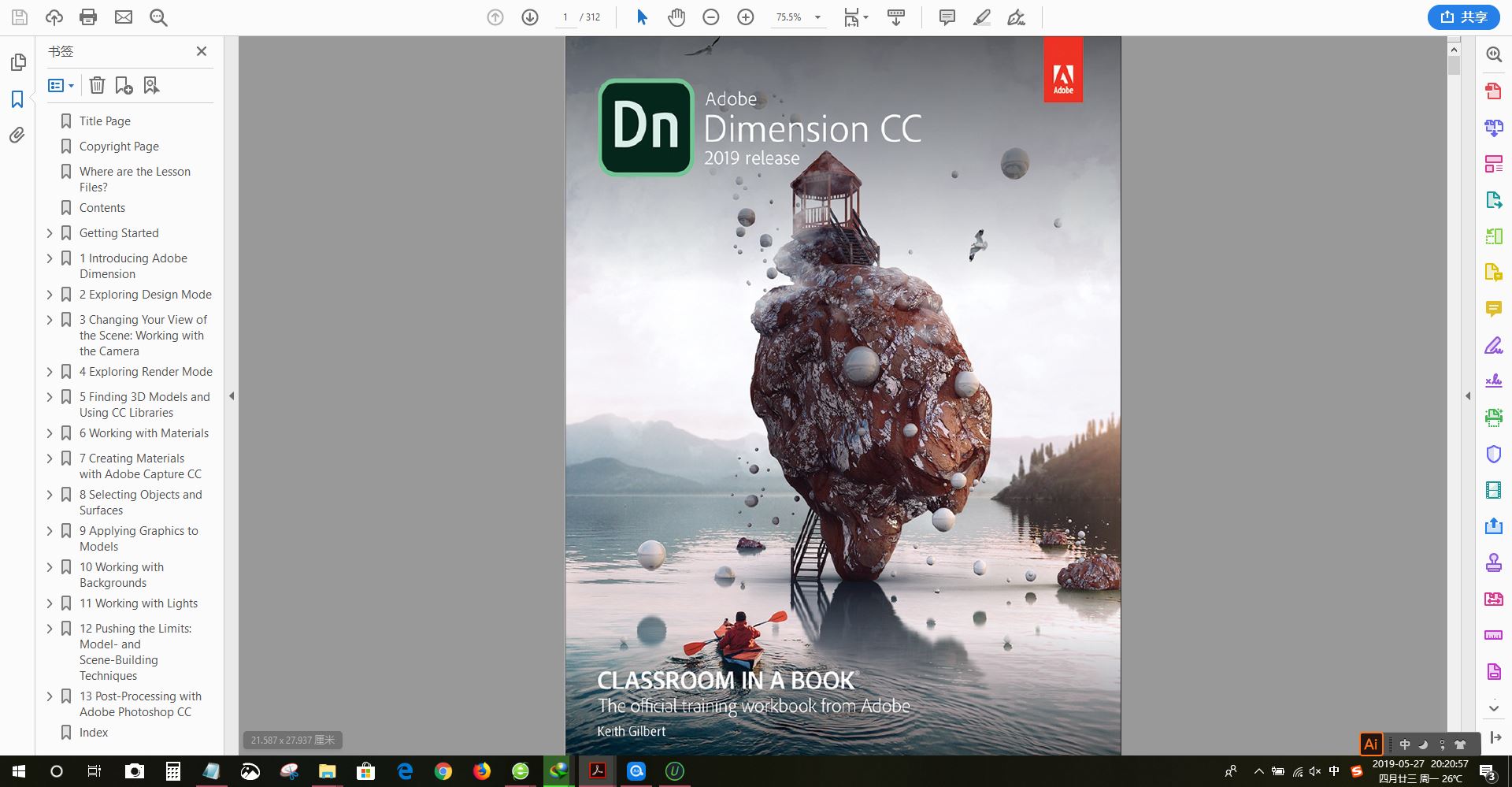Open the Comment tool in right pane
1512x787 pixels.
click(x=1493, y=308)
